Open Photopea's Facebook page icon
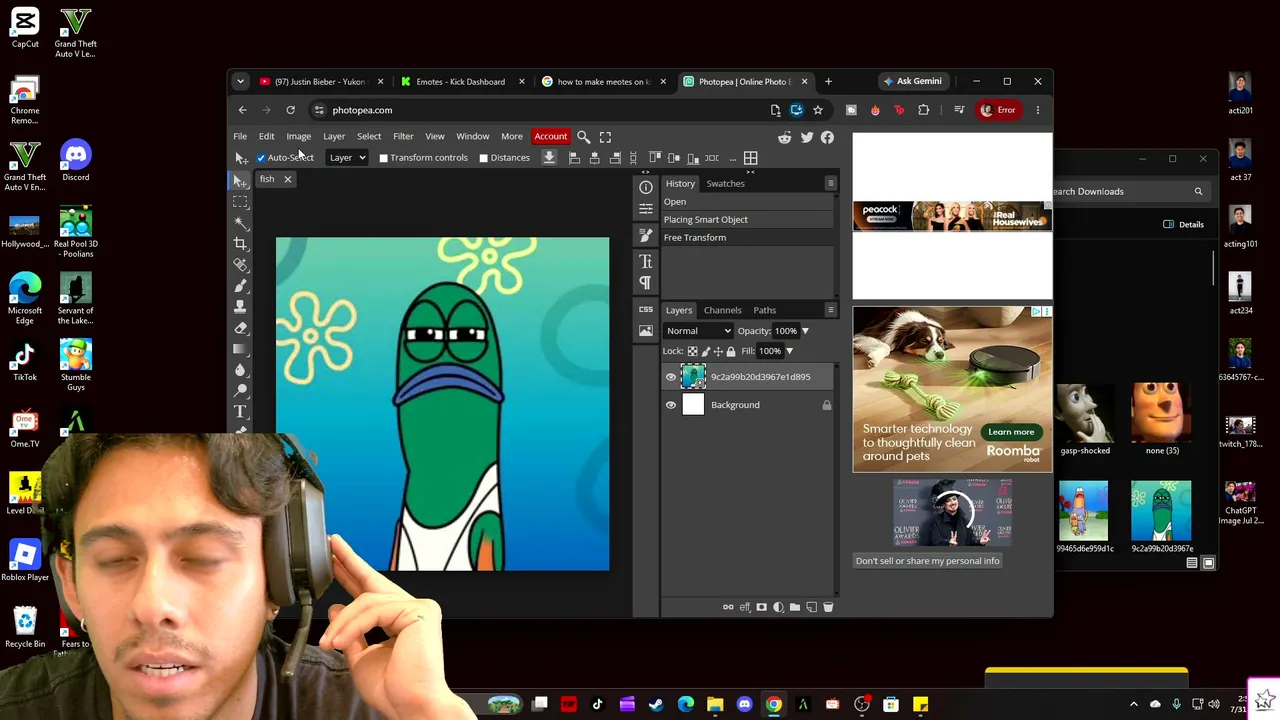 [x=827, y=137]
